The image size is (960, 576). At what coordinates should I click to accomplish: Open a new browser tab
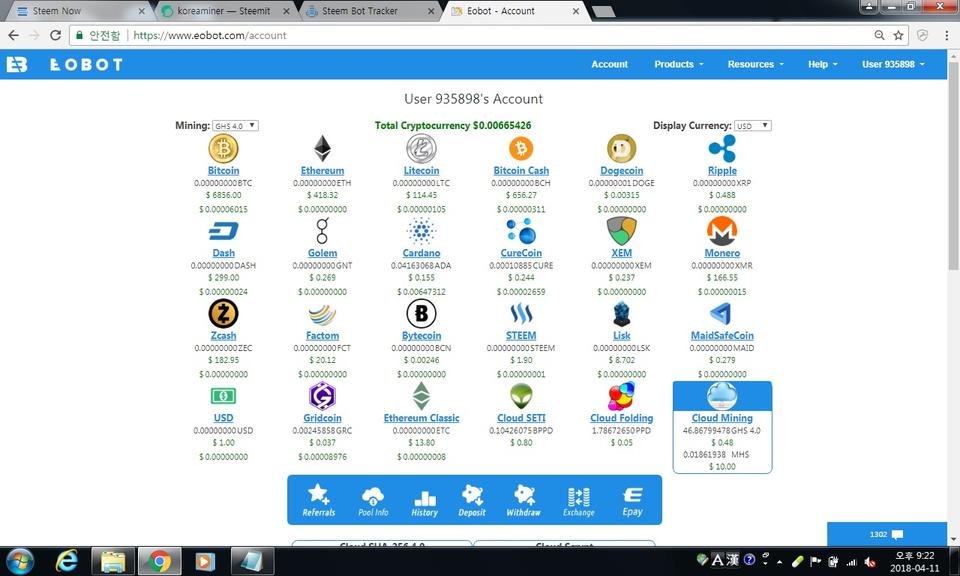pyautogui.click(x=604, y=12)
